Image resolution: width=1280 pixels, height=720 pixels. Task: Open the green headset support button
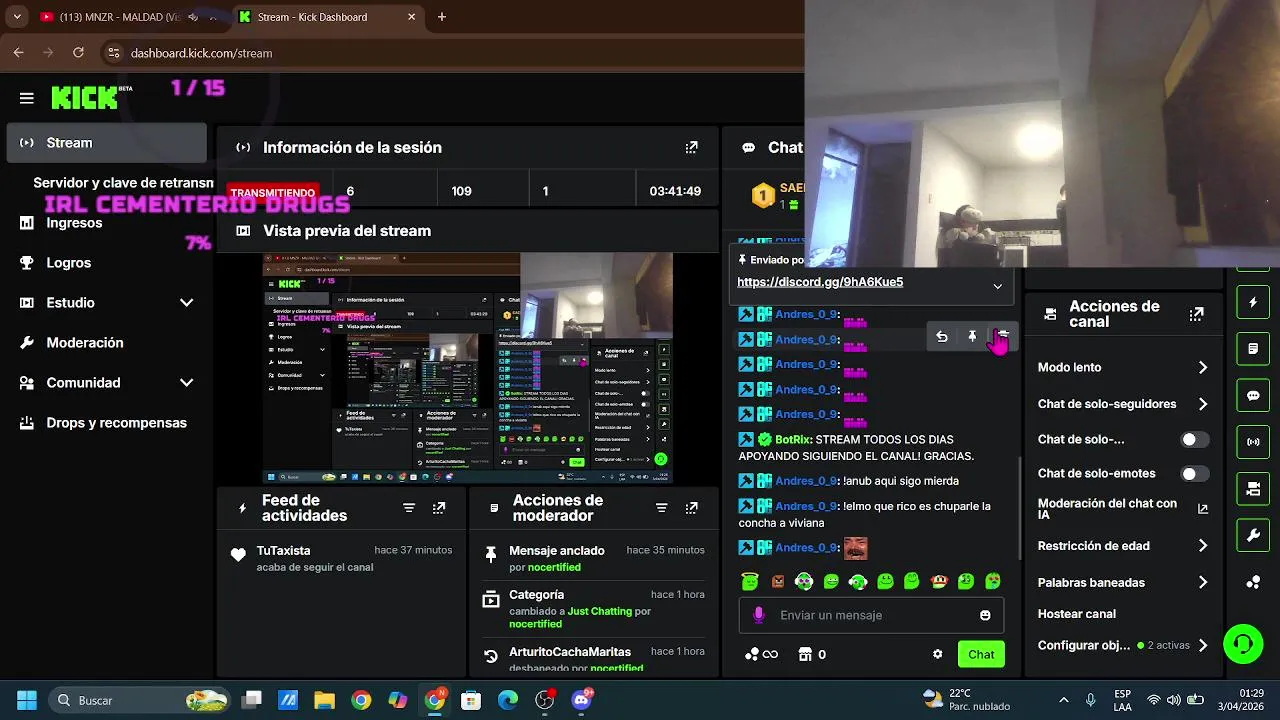[x=1243, y=643]
